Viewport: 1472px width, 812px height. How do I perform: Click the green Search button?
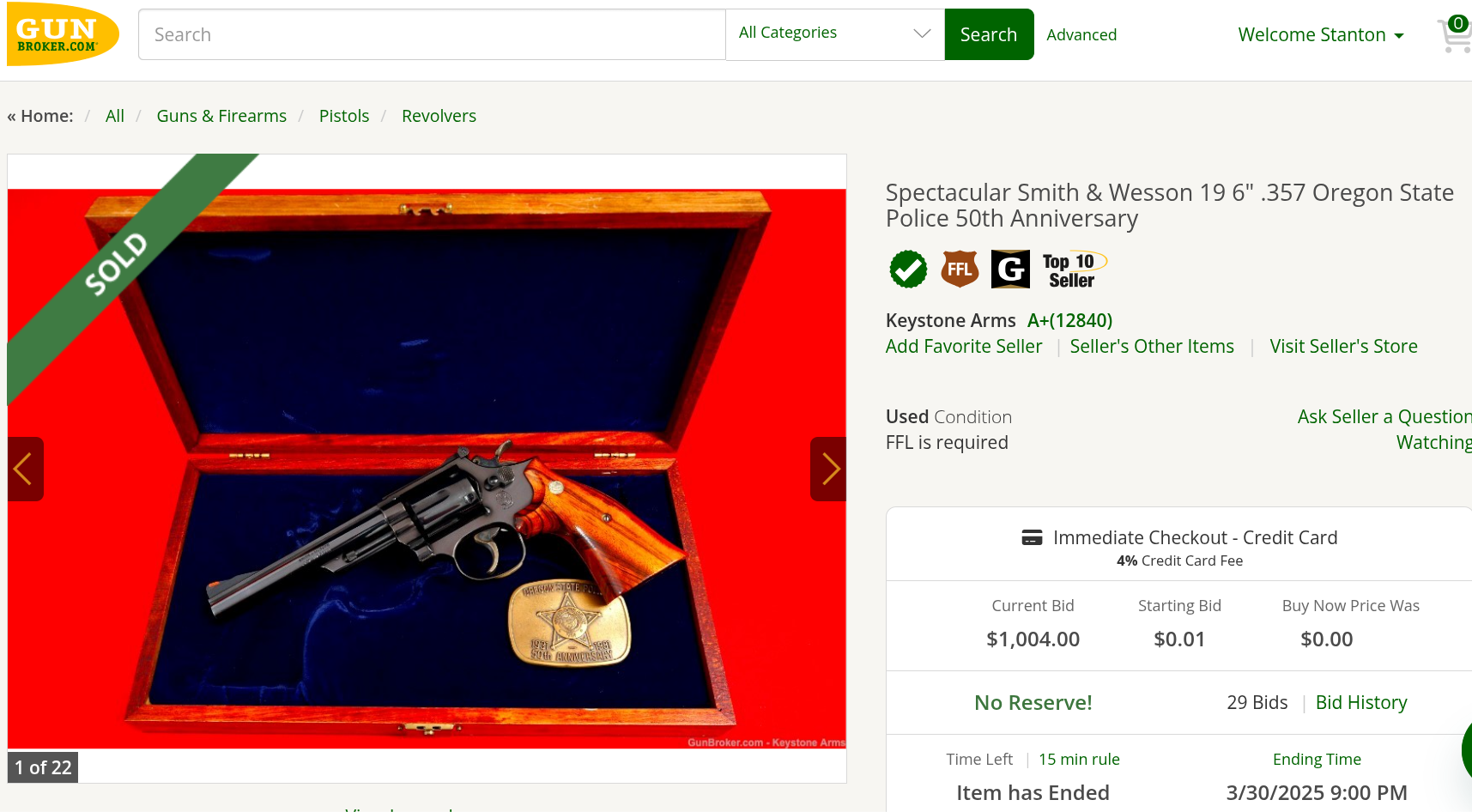tap(989, 34)
